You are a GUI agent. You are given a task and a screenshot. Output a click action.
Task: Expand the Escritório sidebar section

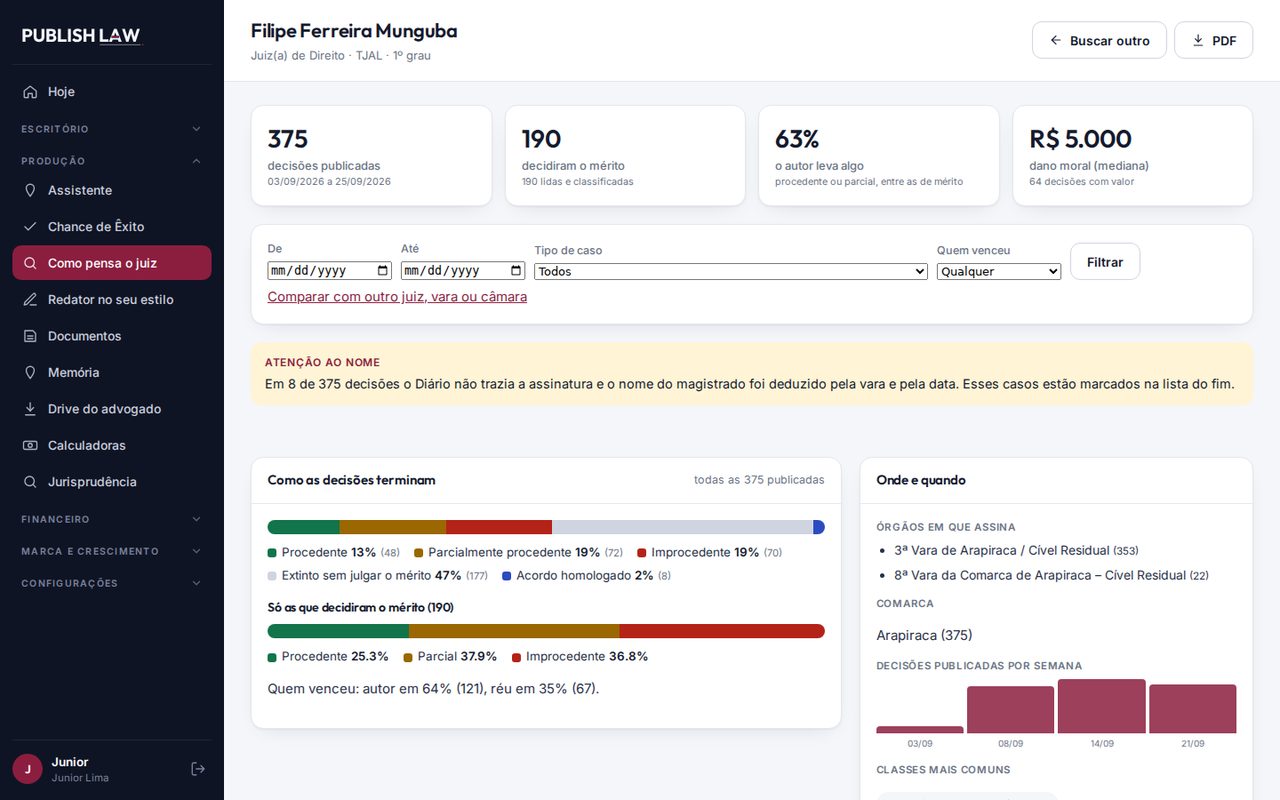pos(112,129)
